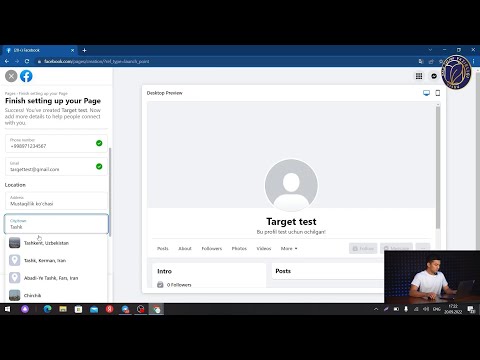
Task: Switch to desktop preview icon
Action: 426,93
